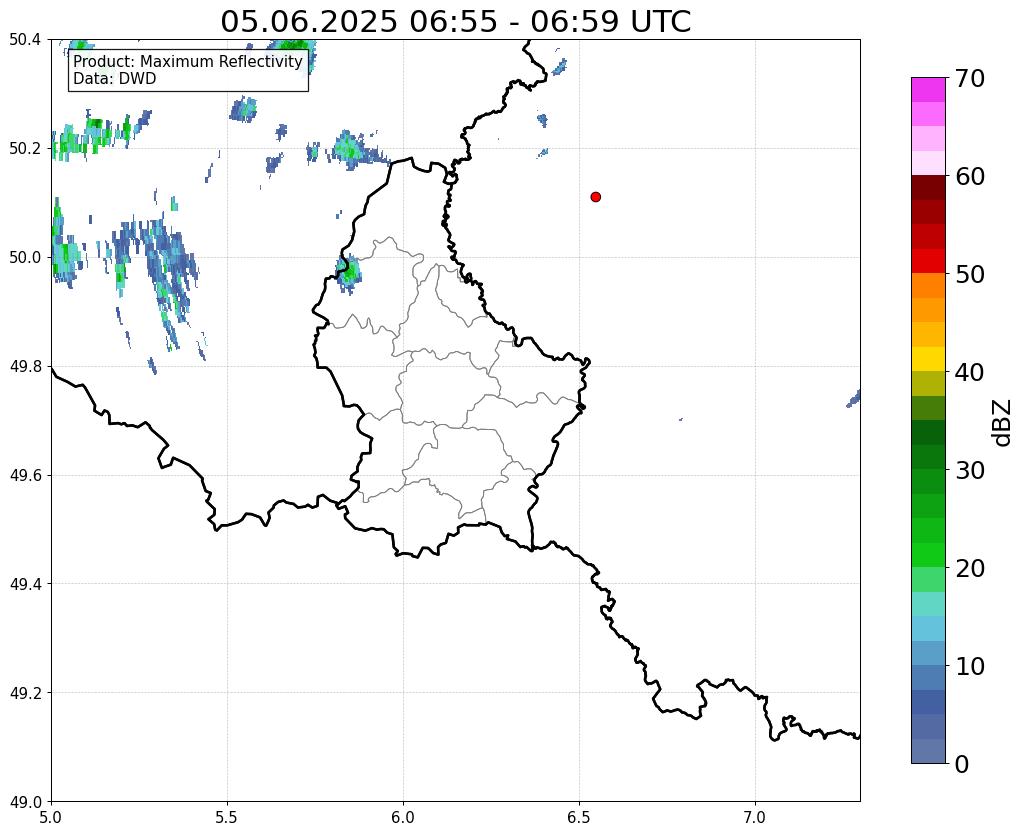Select the 'Data: DWD' label
This screenshot has width=1023, height=834.
(x=115, y=79)
